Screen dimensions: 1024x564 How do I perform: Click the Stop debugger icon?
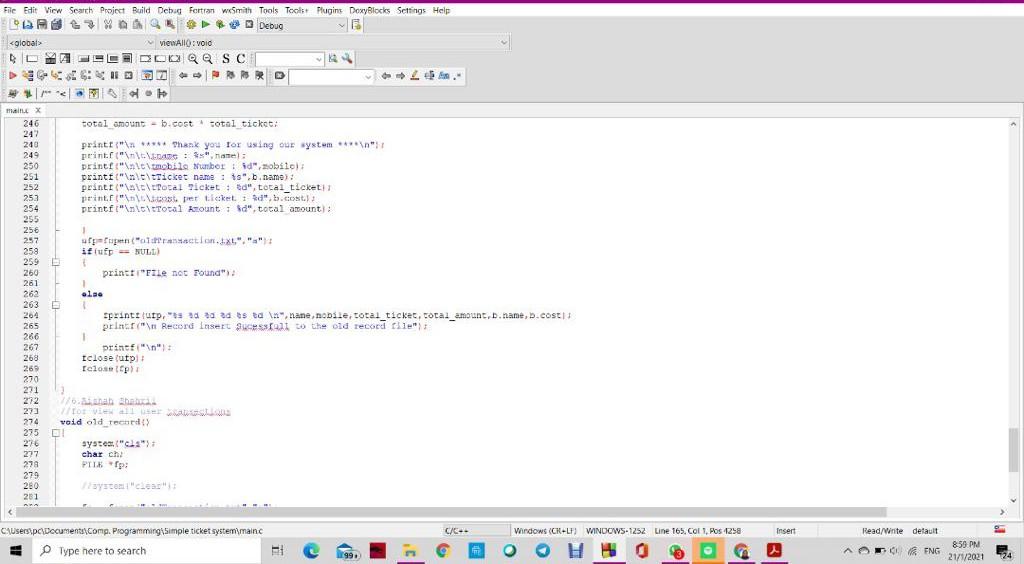pyautogui.click(x=129, y=76)
